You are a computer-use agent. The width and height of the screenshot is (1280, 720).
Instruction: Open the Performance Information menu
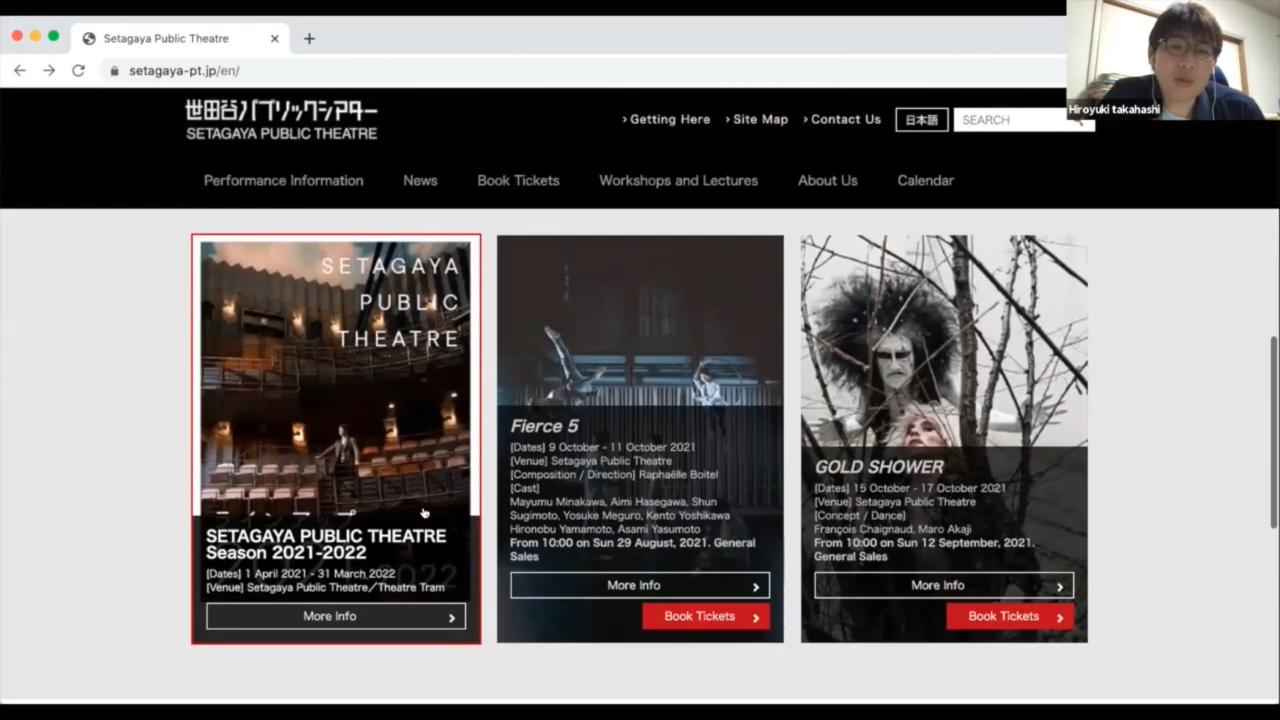284,181
